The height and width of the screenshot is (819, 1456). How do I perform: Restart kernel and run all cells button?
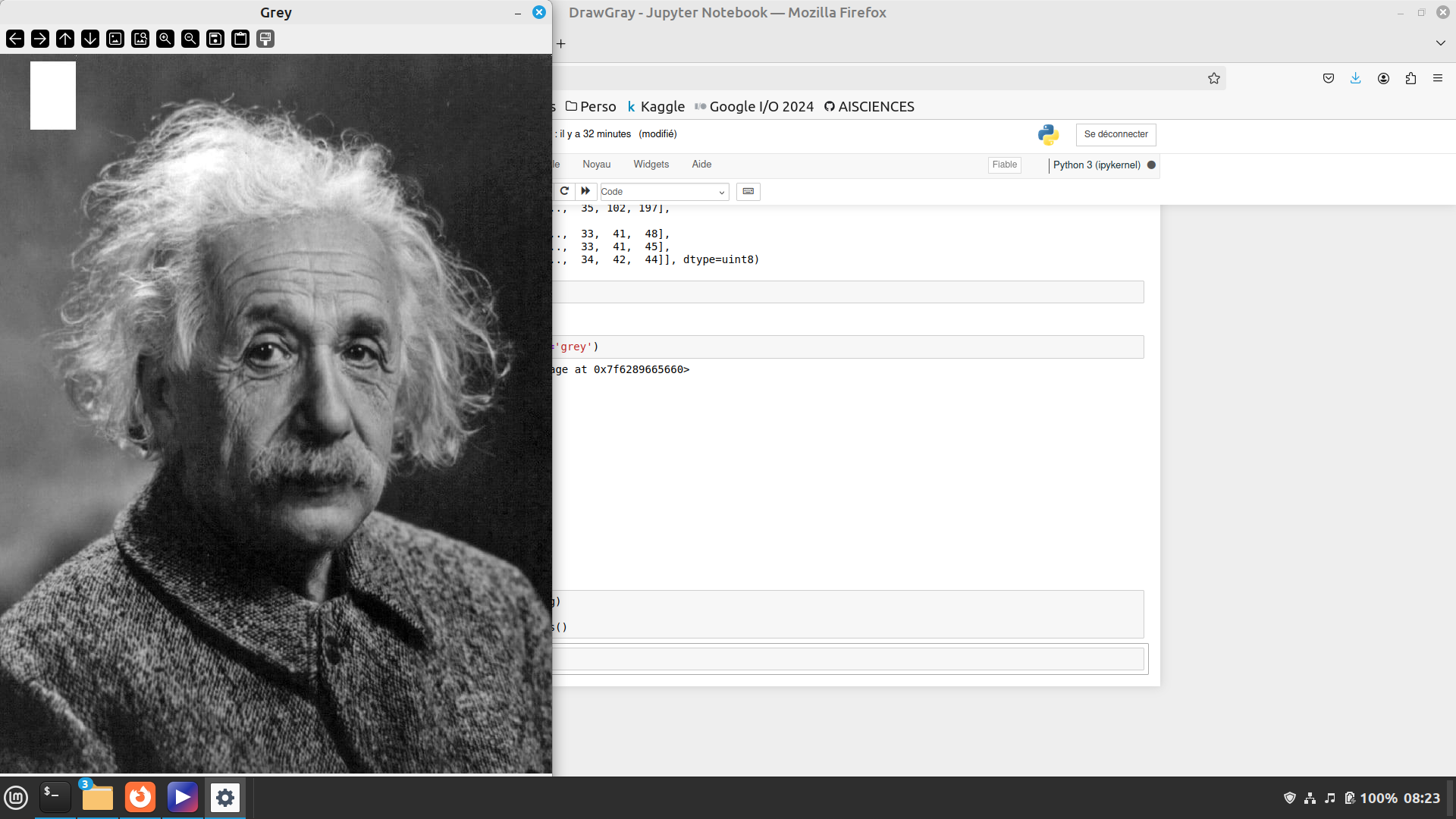tap(585, 191)
